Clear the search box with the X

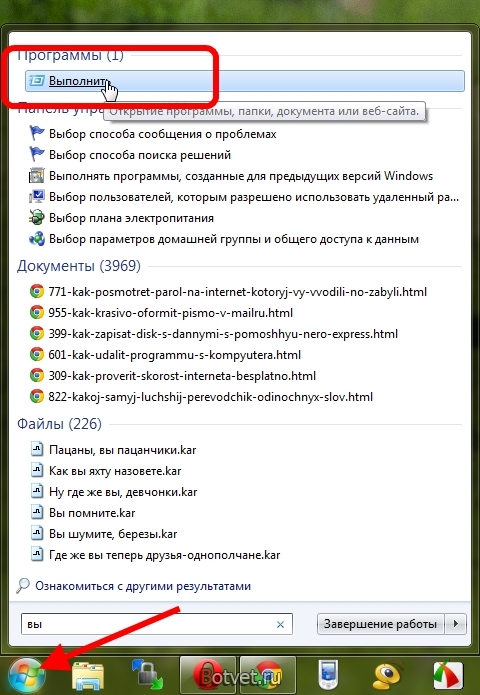(x=280, y=625)
